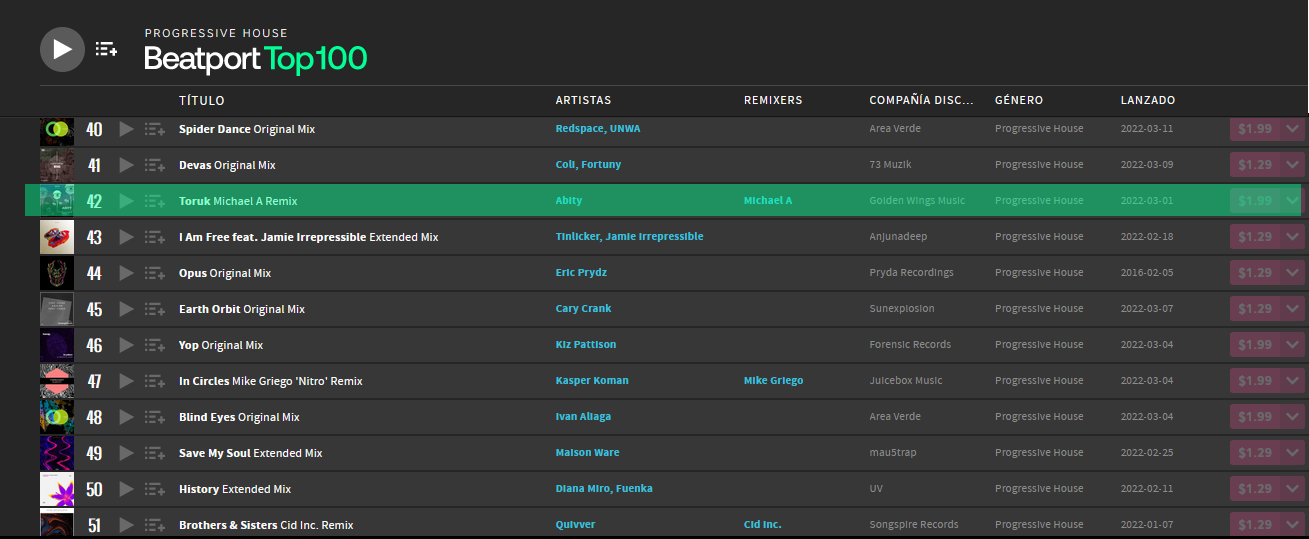Expand purchase options for Devas

[x=1292, y=165]
